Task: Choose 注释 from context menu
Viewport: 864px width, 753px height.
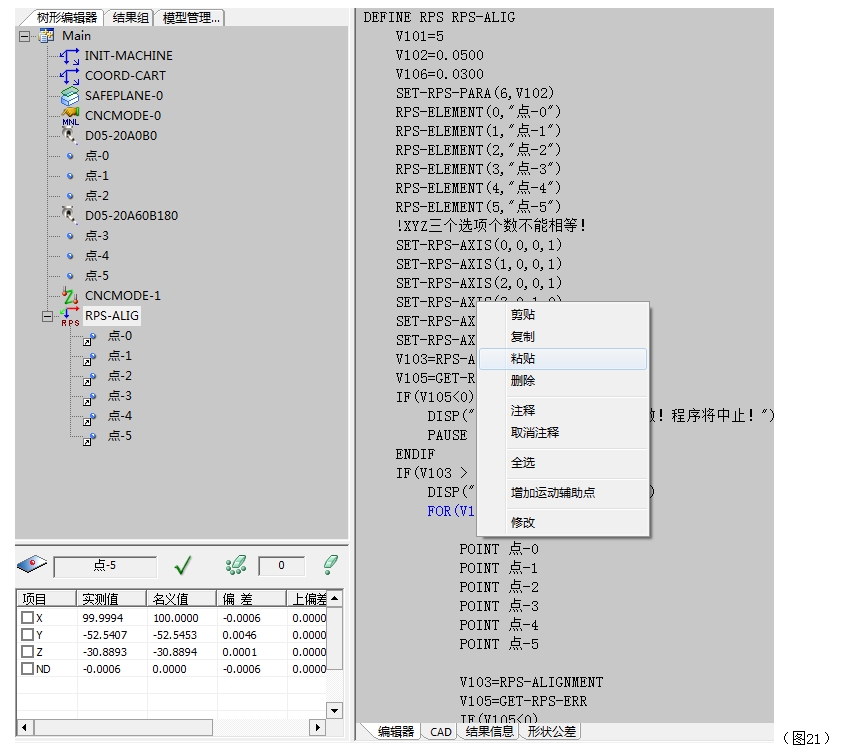Action: coord(563,410)
